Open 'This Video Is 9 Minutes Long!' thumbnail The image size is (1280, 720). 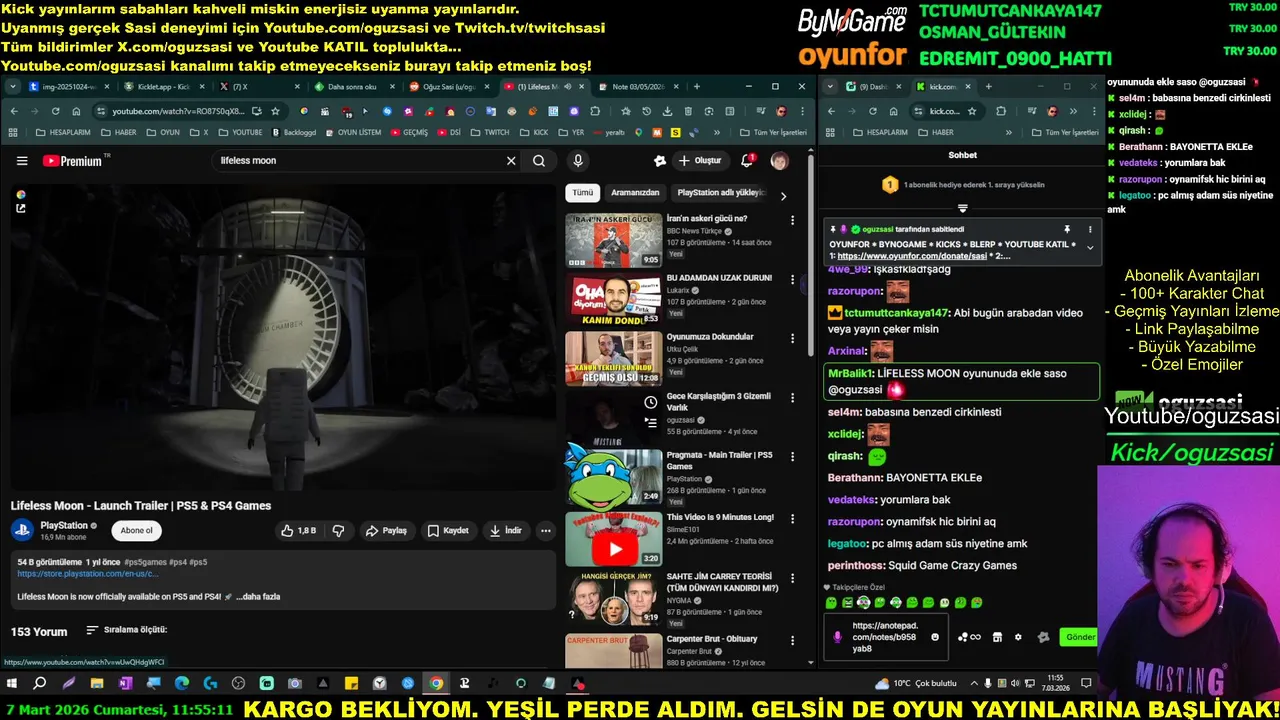[x=614, y=539]
